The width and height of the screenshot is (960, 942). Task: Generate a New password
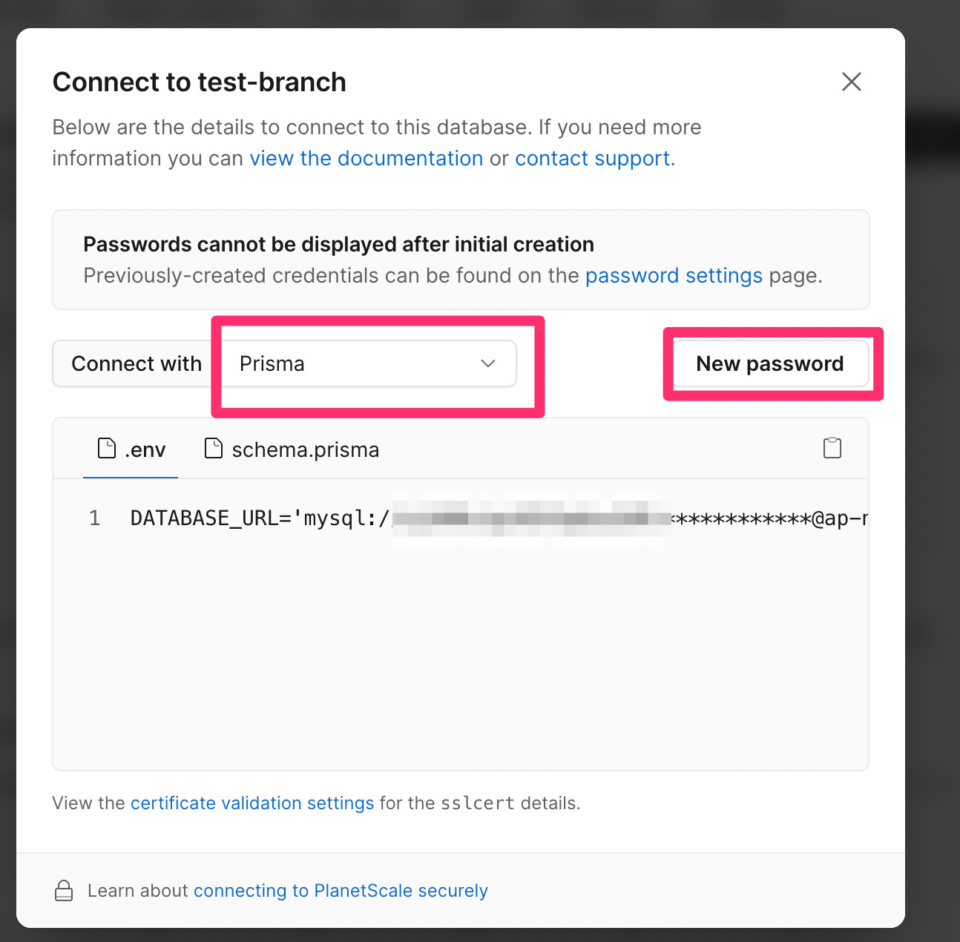click(x=769, y=364)
